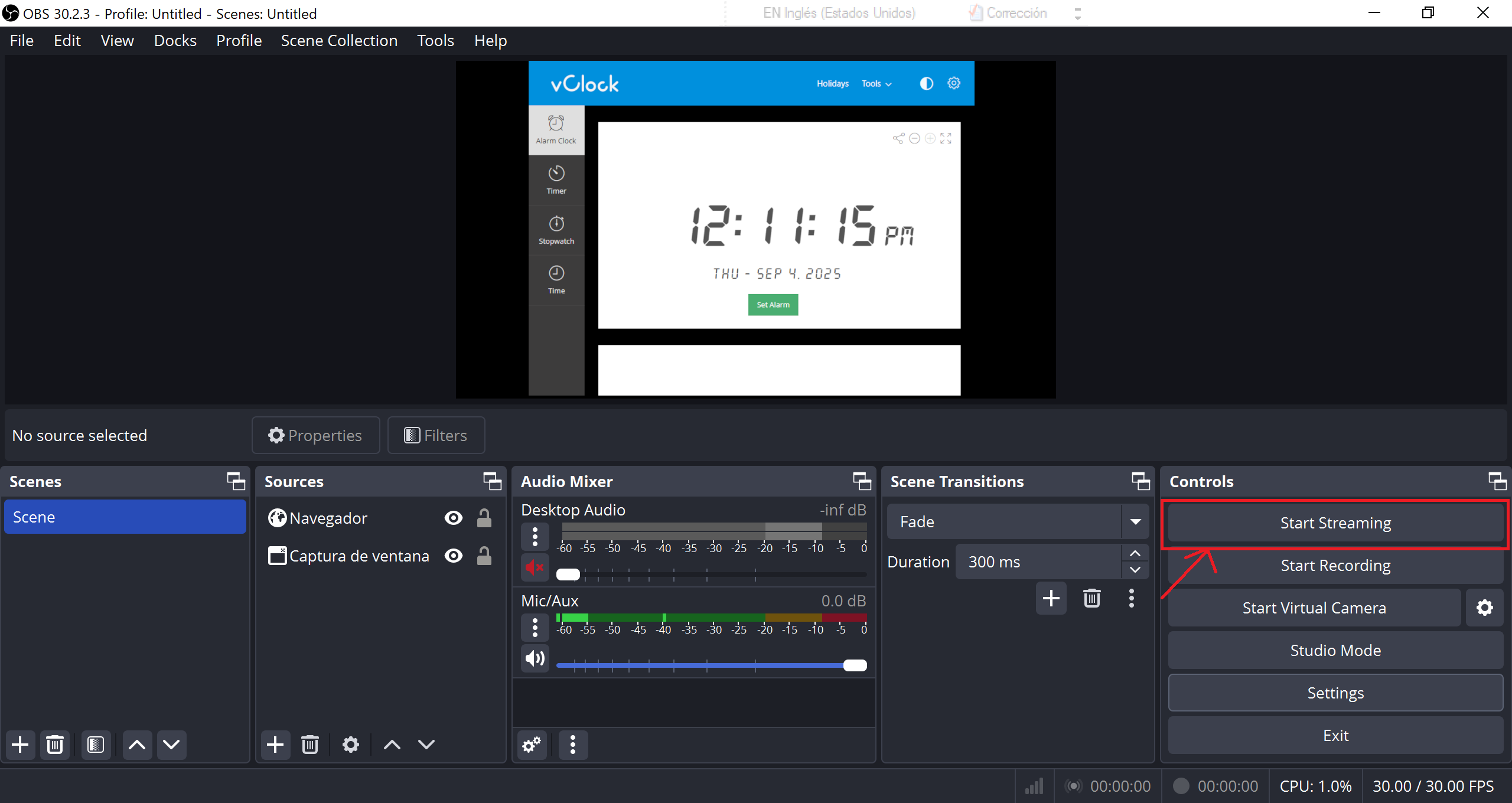Open the Help menu
The image size is (1512, 803).
click(x=490, y=41)
